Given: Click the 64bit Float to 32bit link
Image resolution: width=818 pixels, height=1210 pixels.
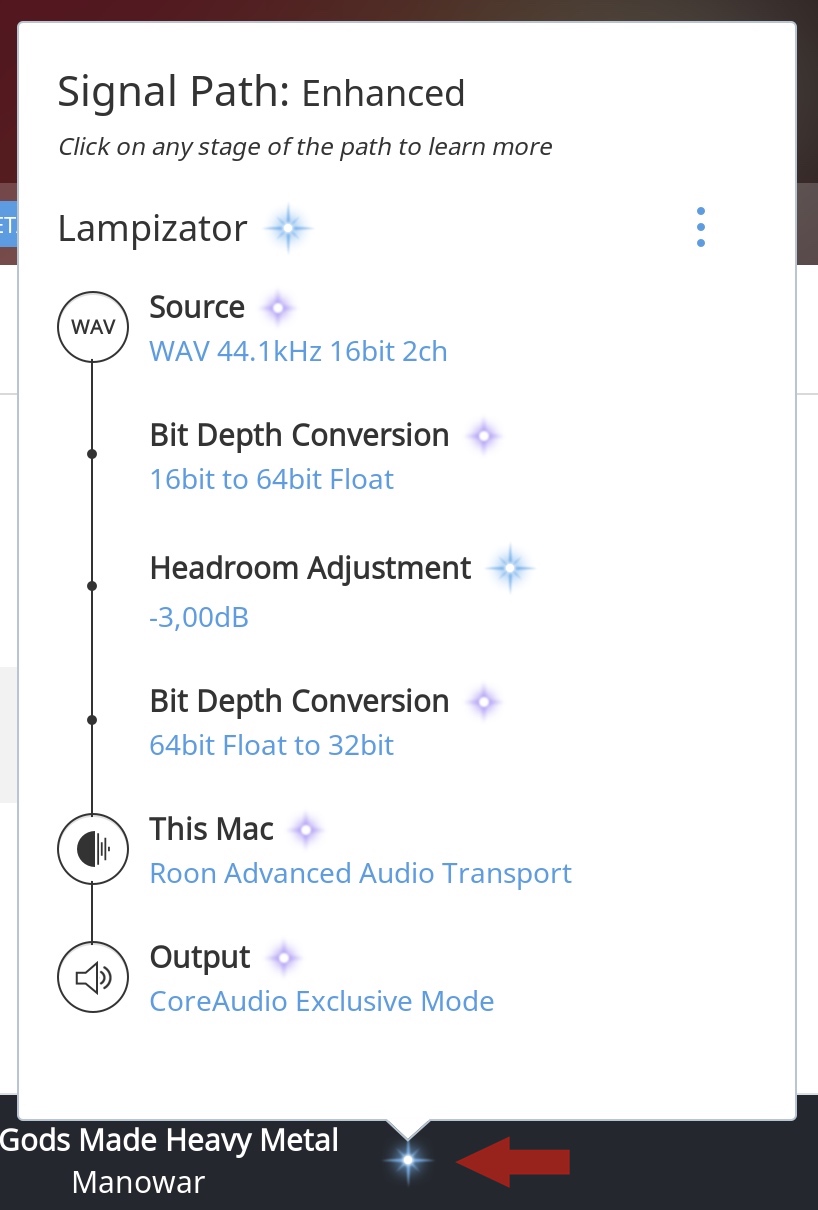Looking at the screenshot, I should click(271, 745).
